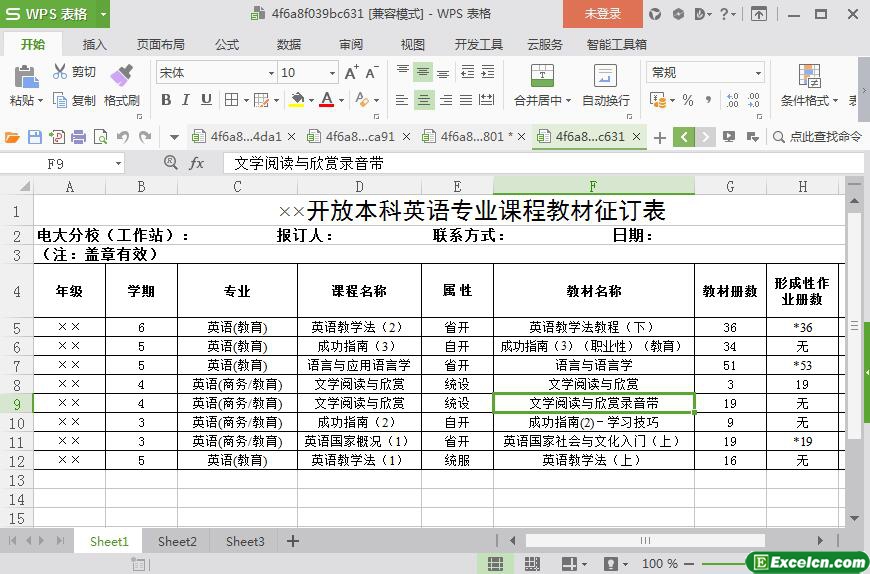Switch to the Sheet2 worksheet tab
This screenshot has height=574, width=870.
(177, 541)
